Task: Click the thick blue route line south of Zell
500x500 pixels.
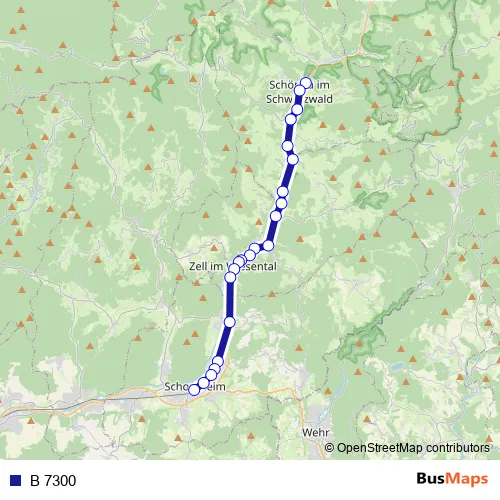Action: [x=230, y=300]
